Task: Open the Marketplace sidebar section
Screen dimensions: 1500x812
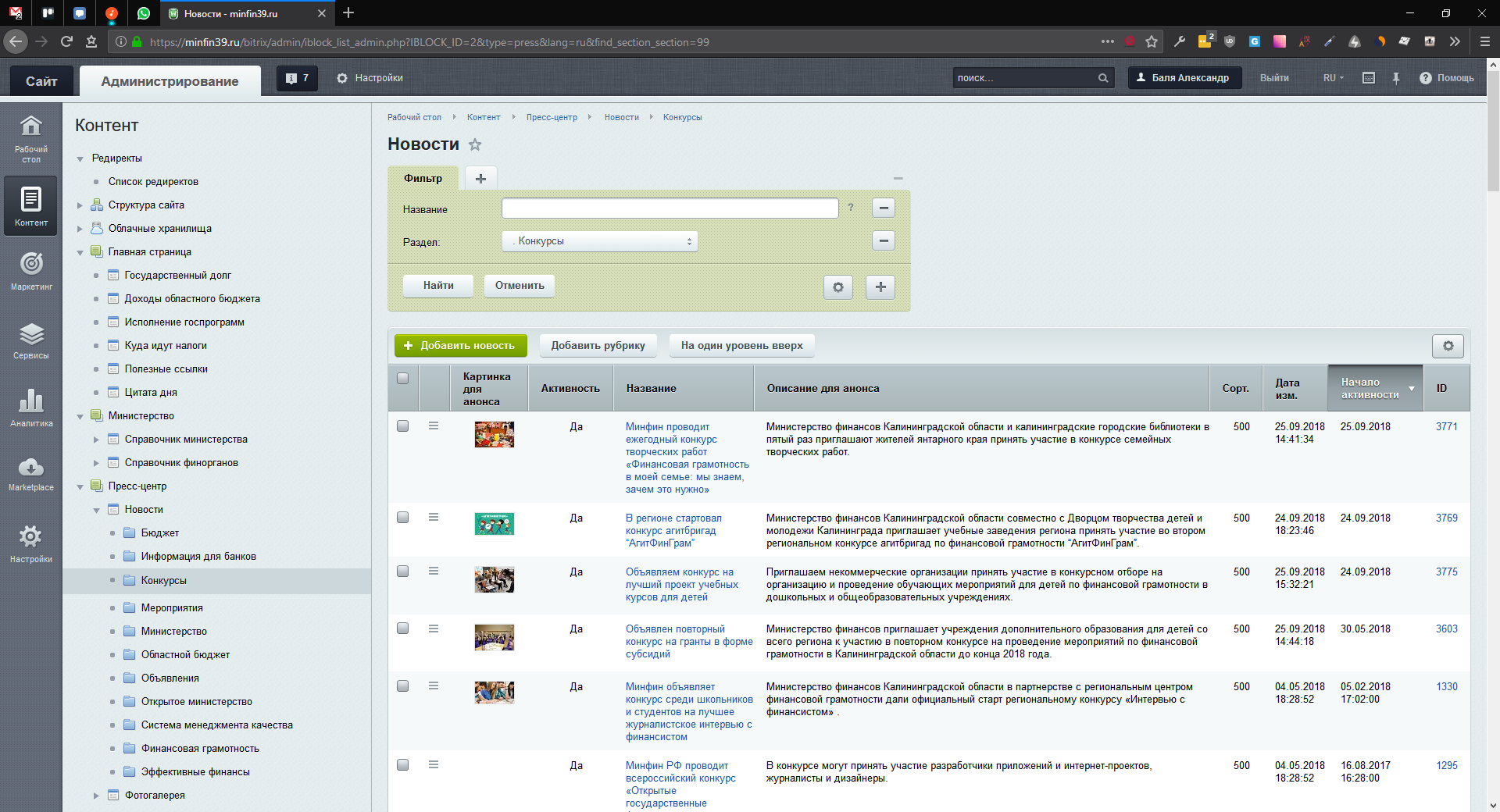Action: coord(31,473)
